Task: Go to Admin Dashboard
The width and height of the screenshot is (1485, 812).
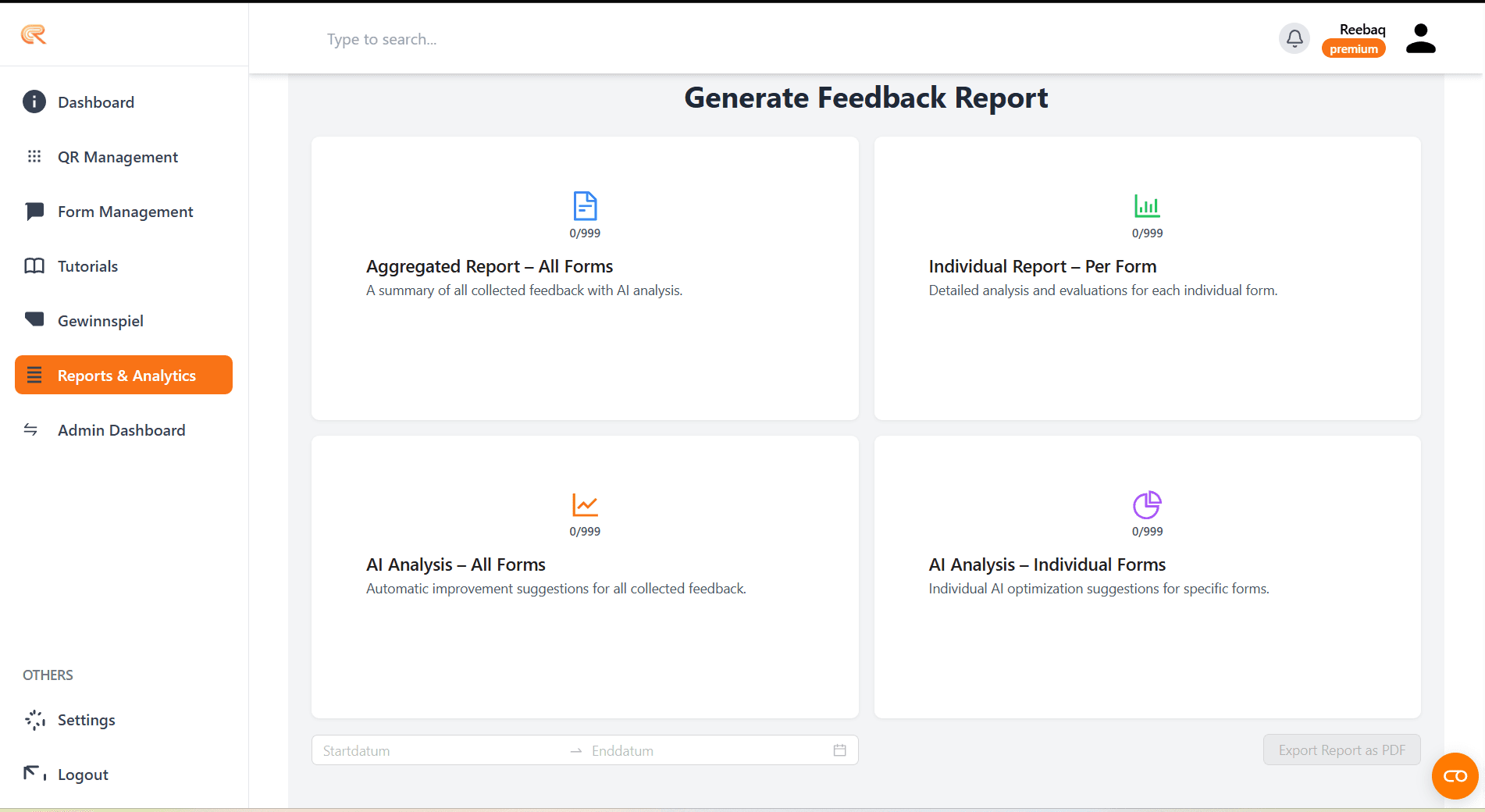Action: pos(123,429)
